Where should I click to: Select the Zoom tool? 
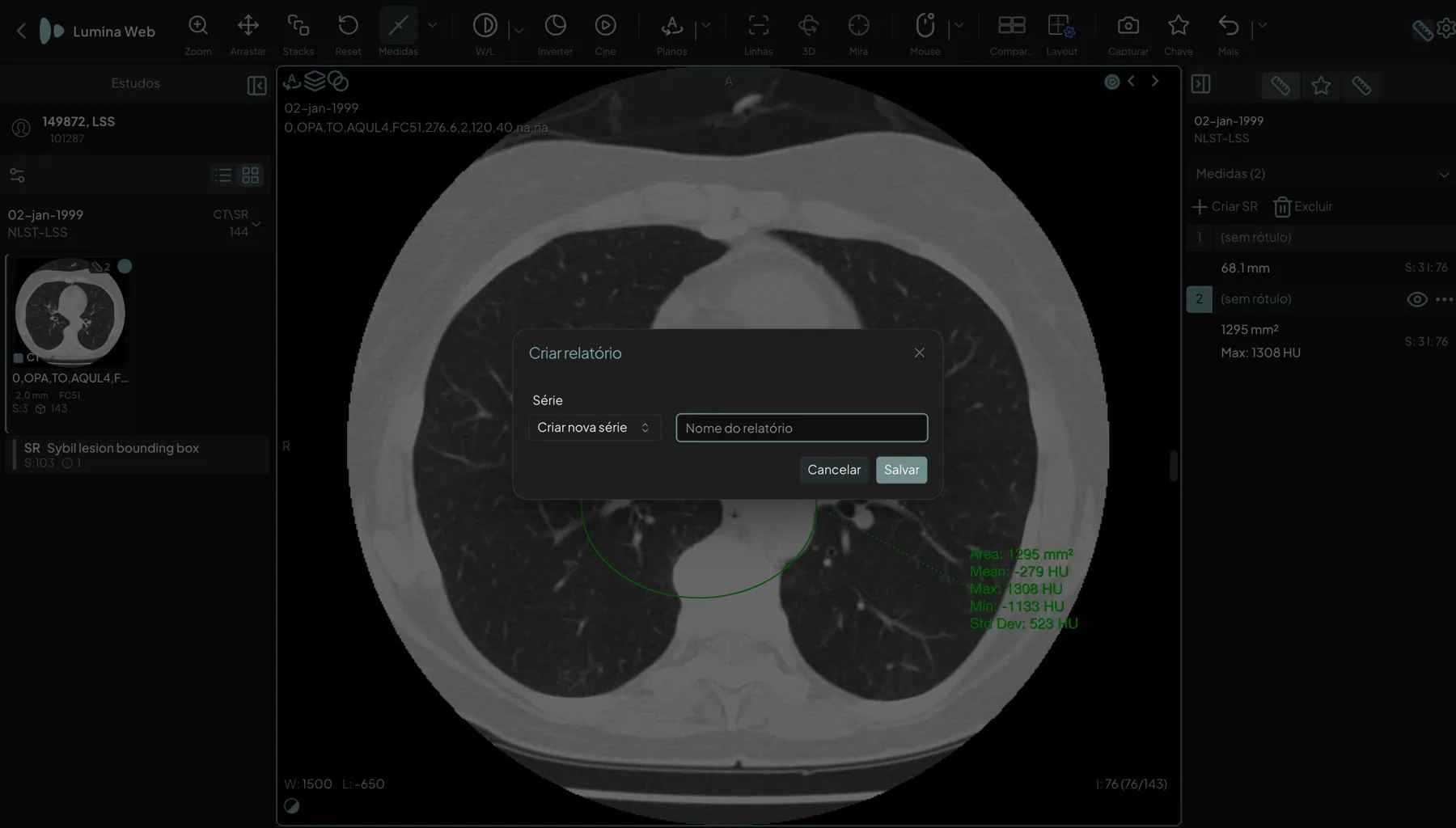point(197,32)
